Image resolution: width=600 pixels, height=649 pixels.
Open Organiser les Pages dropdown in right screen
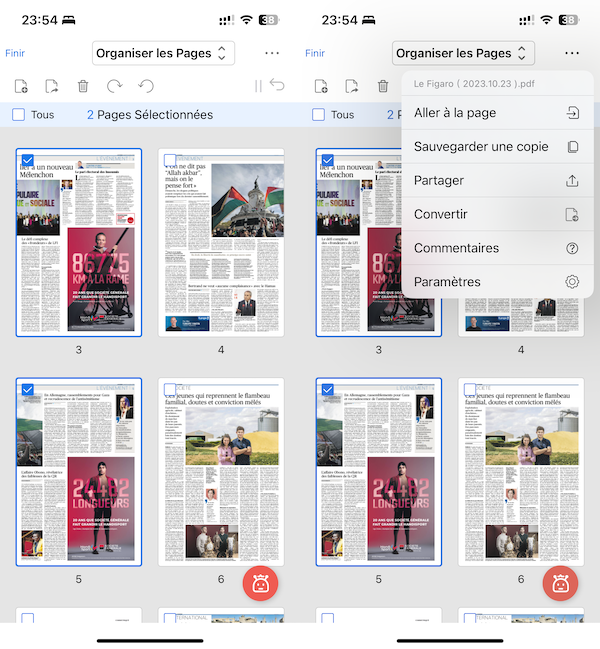tap(463, 53)
